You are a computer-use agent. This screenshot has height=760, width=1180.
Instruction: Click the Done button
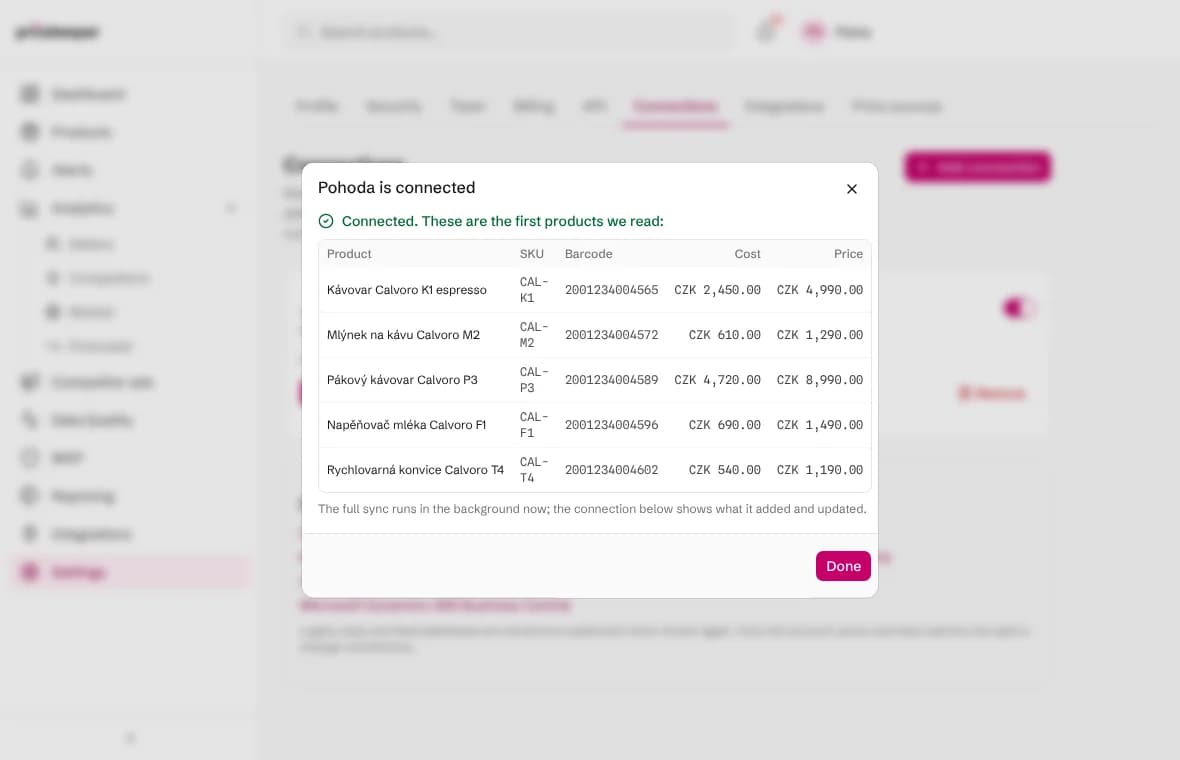point(843,566)
